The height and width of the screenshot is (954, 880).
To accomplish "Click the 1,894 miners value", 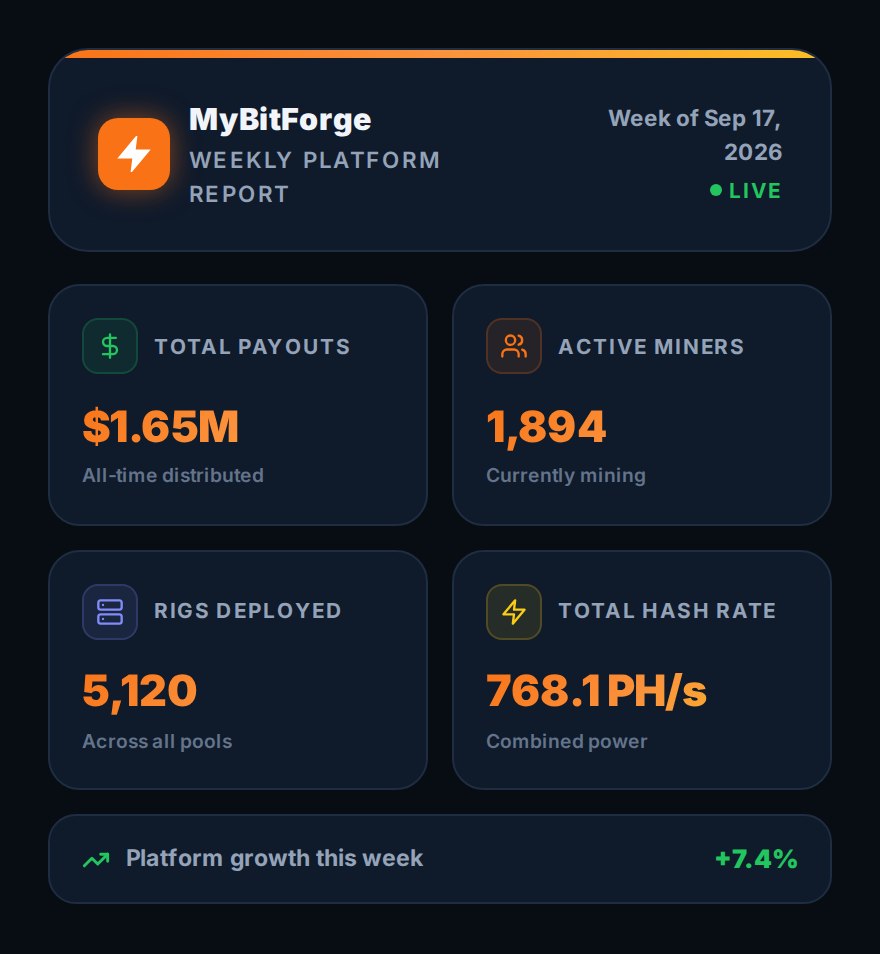I will pos(546,427).
